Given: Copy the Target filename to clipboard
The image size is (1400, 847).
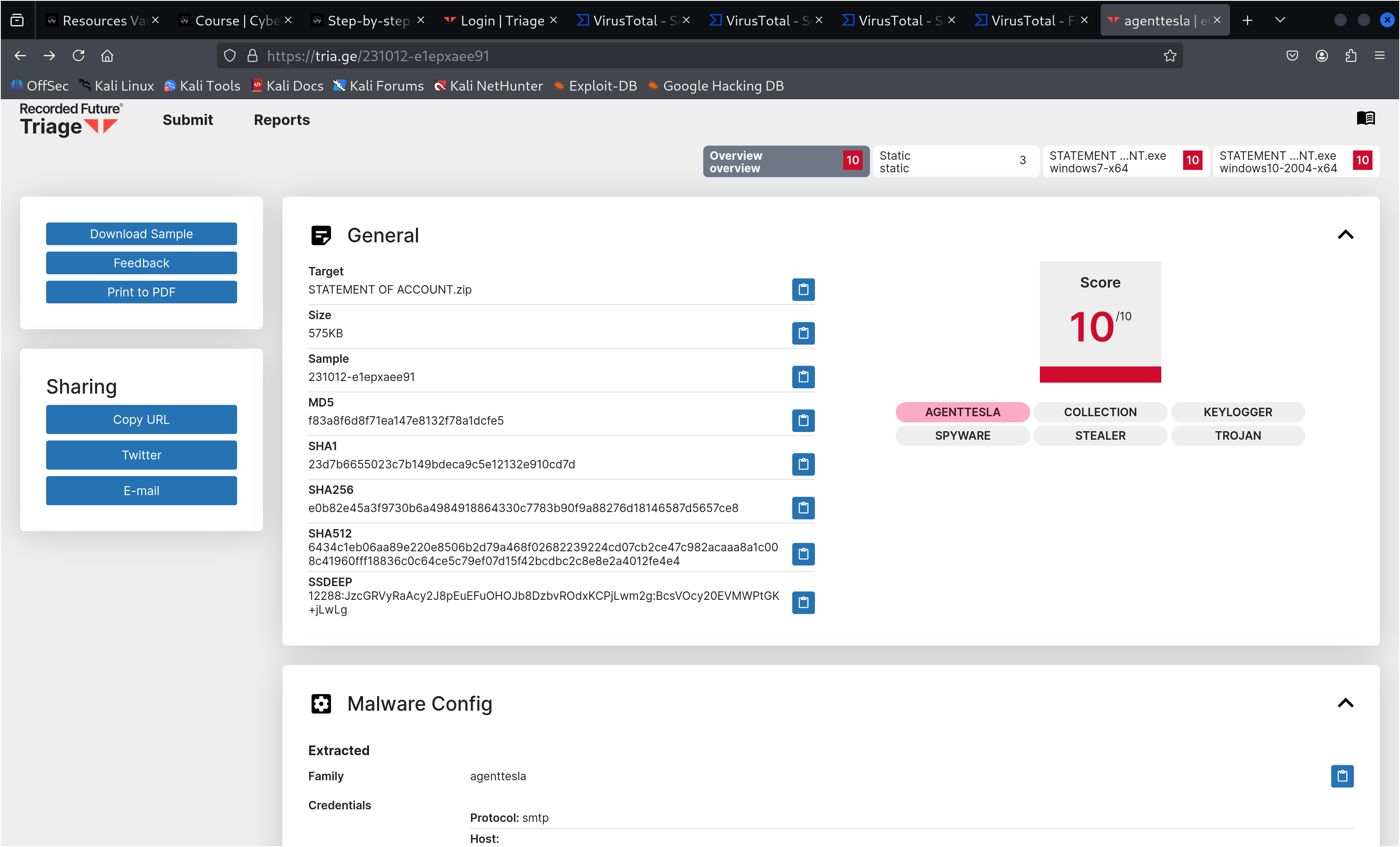Looking at the screenshot, I should 803,290.
